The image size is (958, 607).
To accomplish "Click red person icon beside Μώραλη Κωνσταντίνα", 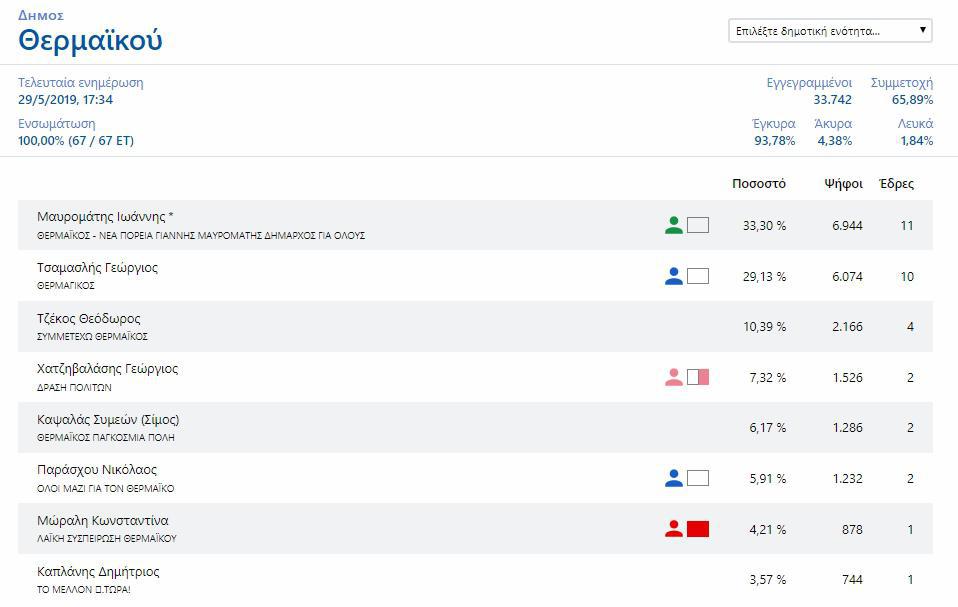I will click(x=674, y=529).
